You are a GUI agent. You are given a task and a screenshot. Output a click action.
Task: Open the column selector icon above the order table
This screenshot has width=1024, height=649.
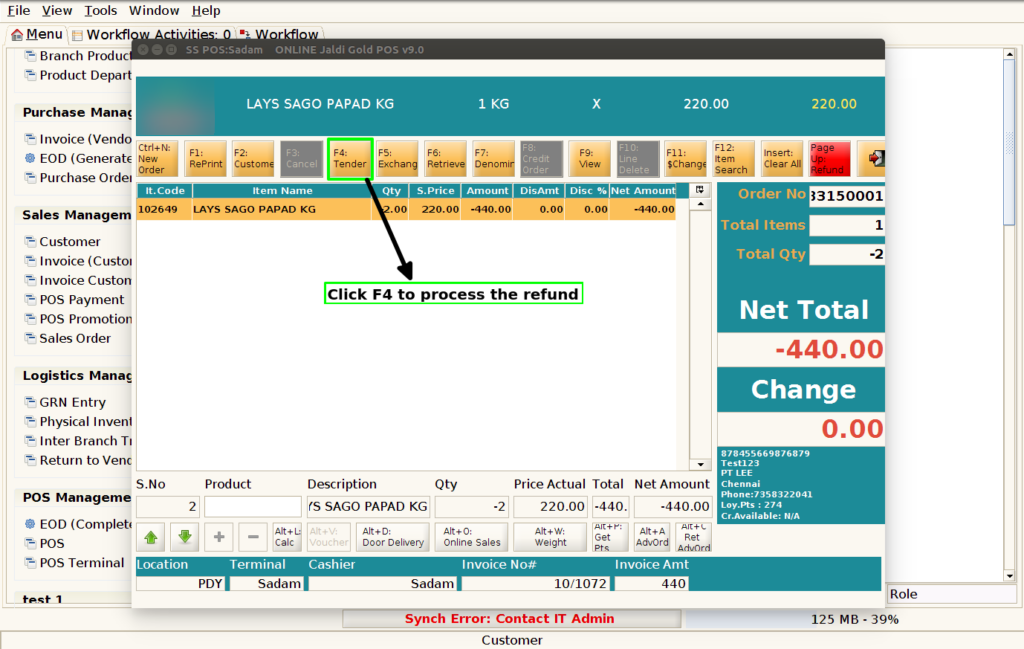coord(699,190)
